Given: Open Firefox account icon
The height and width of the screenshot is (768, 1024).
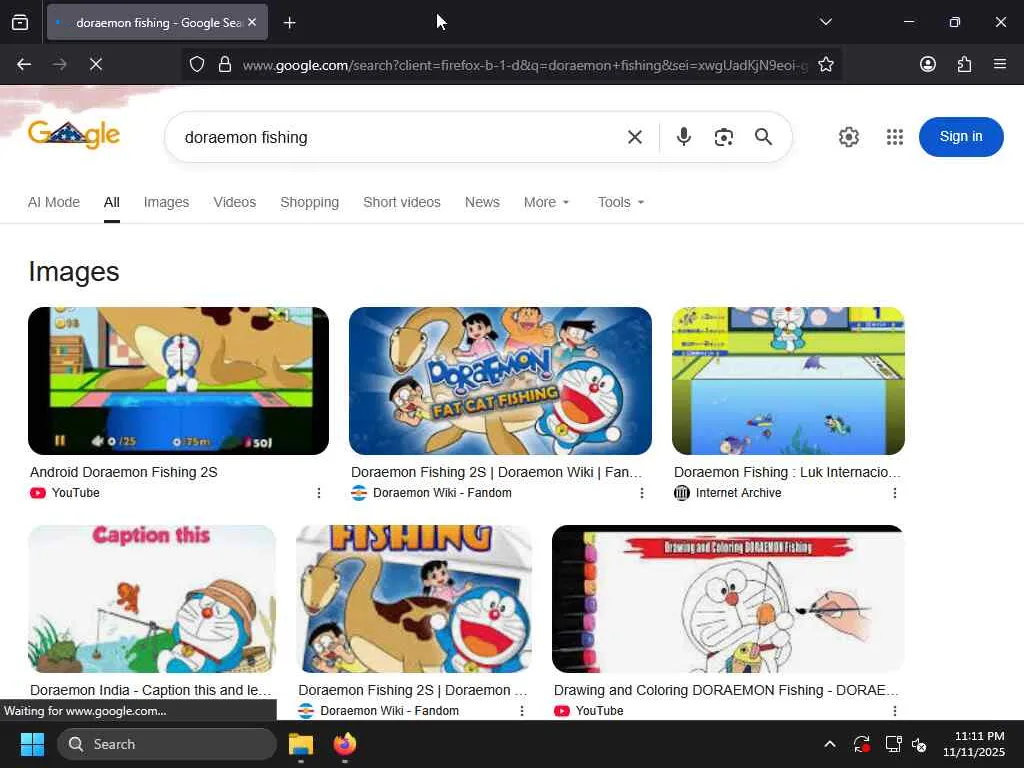Looking at the screenshot, I should click(927, 64).
